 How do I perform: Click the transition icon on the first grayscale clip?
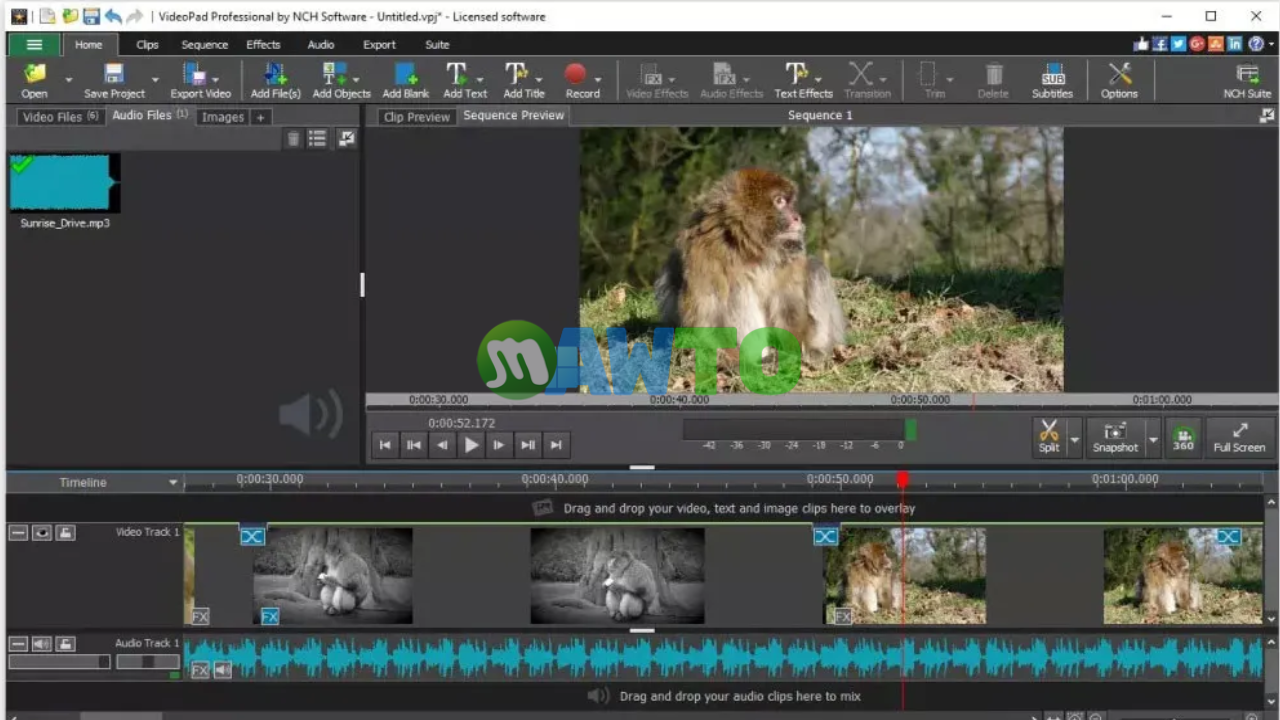coord(252,537)
